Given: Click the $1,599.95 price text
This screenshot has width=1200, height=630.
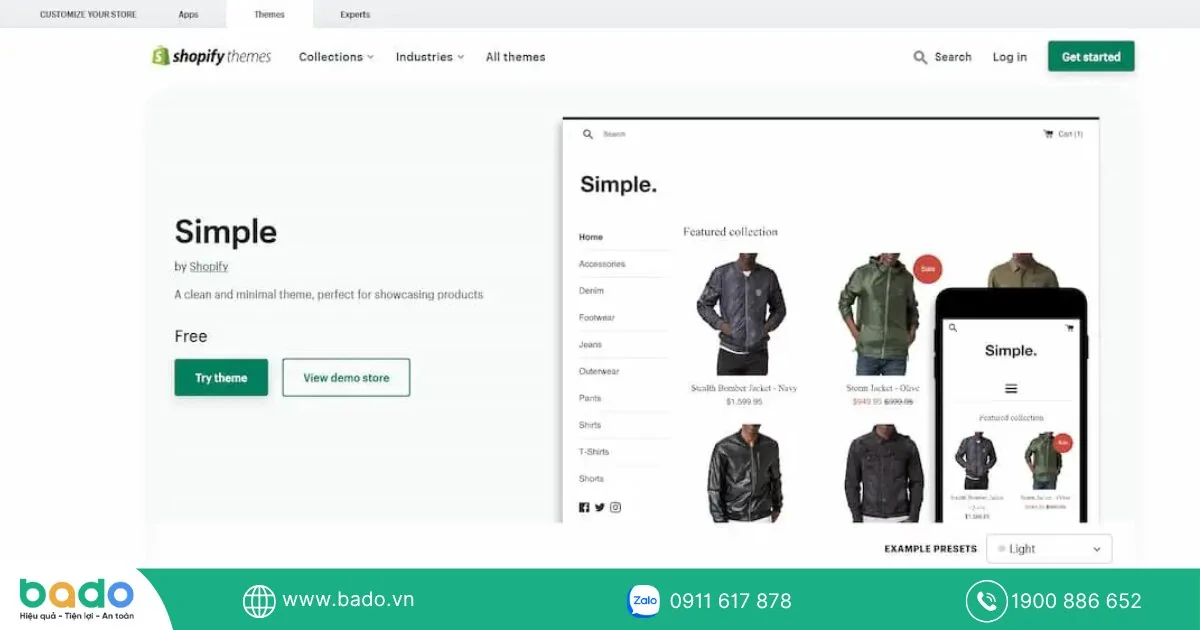Looking at the screenshot, I should [744, 402].
